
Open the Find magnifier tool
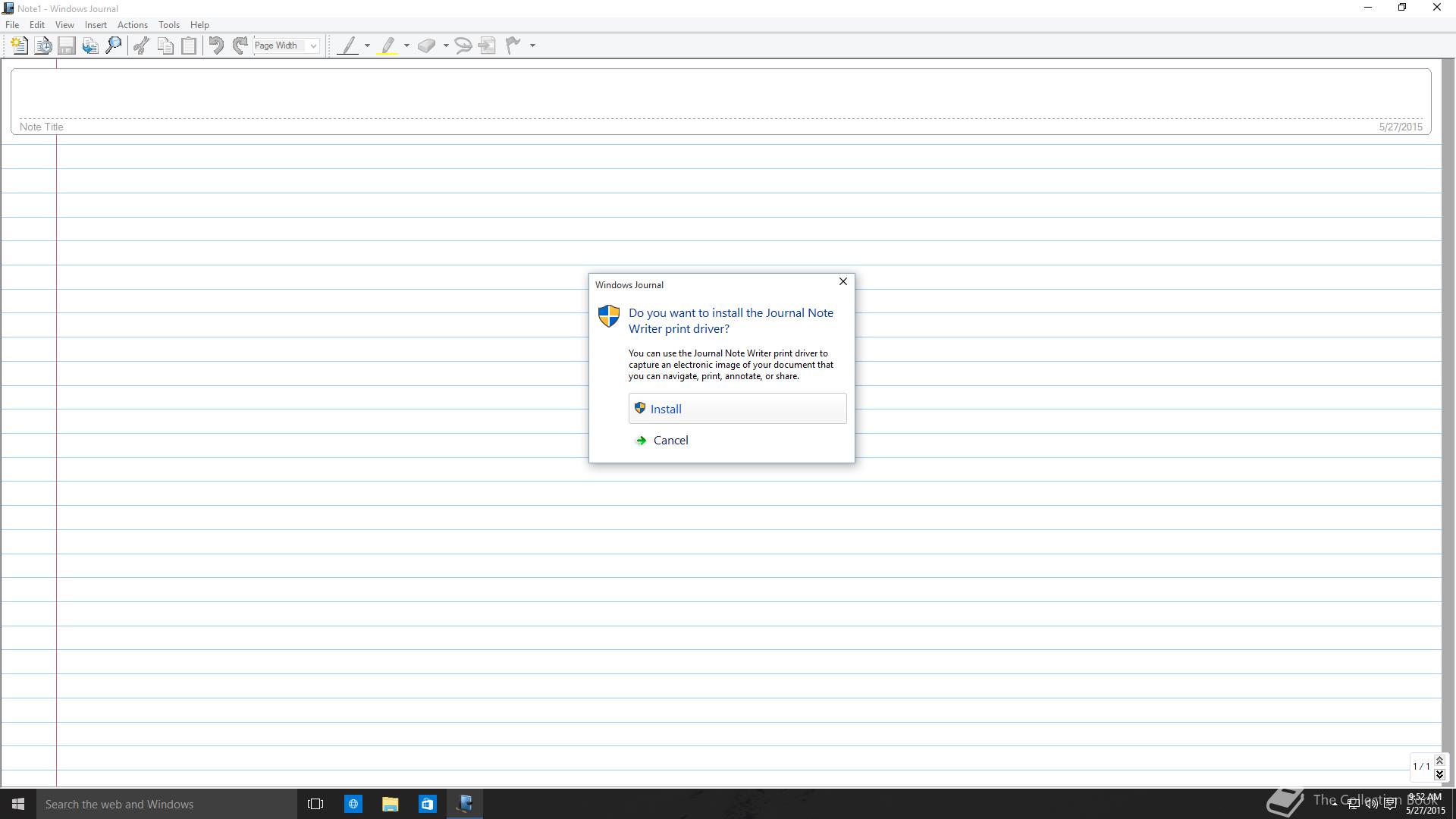coord(114,45)
